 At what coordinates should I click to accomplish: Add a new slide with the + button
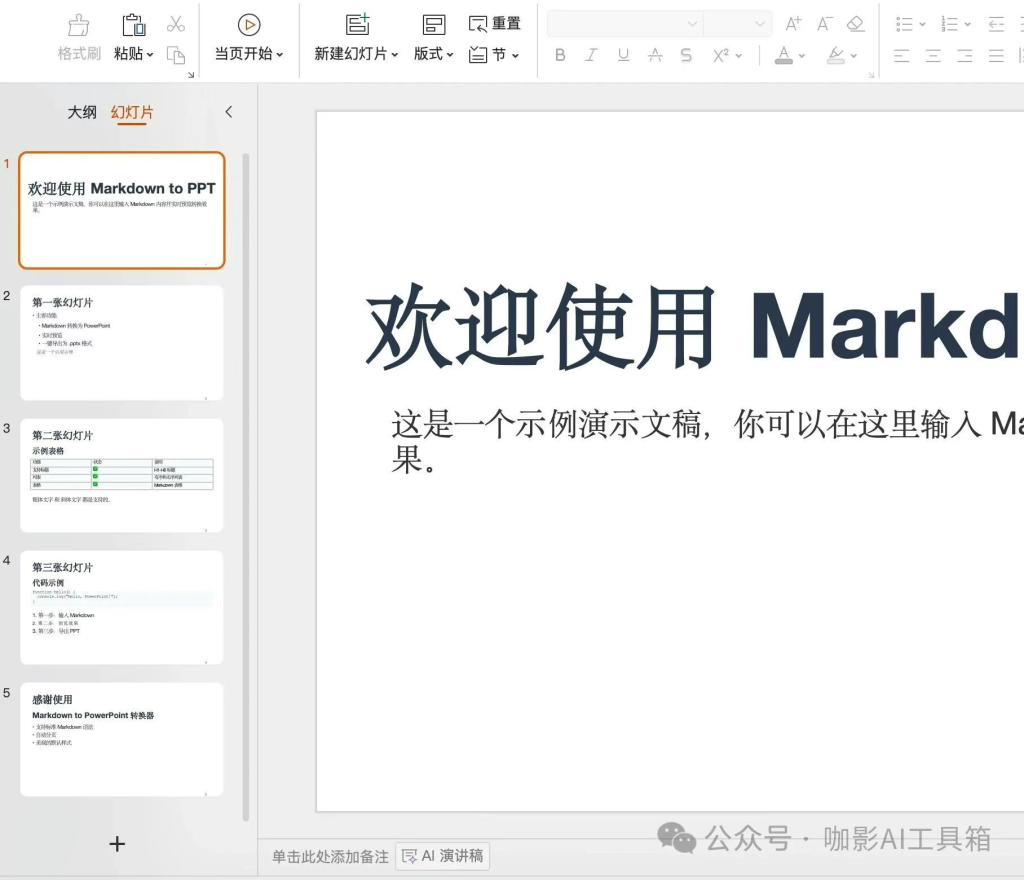[117, 844]
